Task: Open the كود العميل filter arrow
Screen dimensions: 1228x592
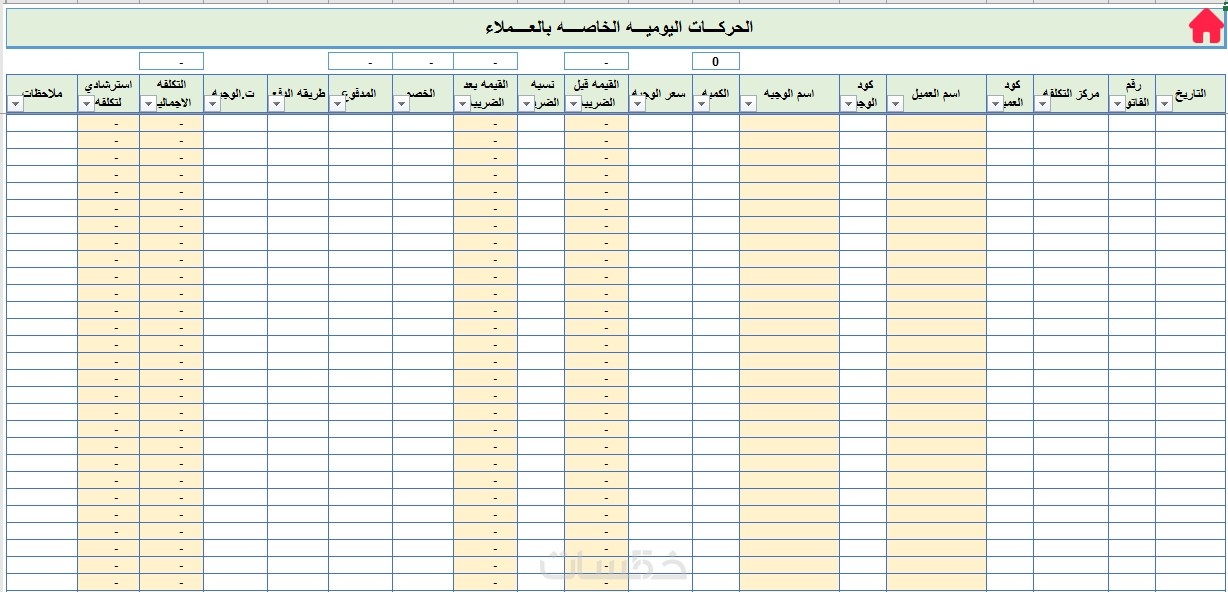Action: tap(995, 103)
